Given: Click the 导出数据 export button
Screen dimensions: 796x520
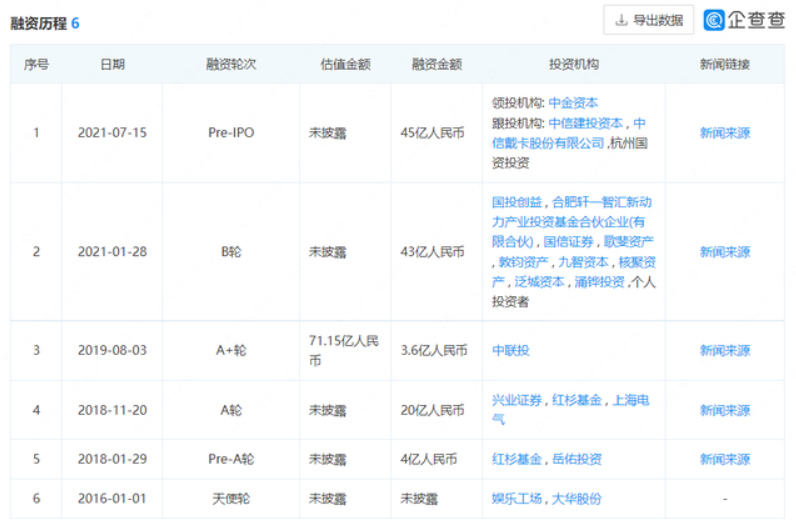Looking at the screenshot, I should [x=648, y=20].
